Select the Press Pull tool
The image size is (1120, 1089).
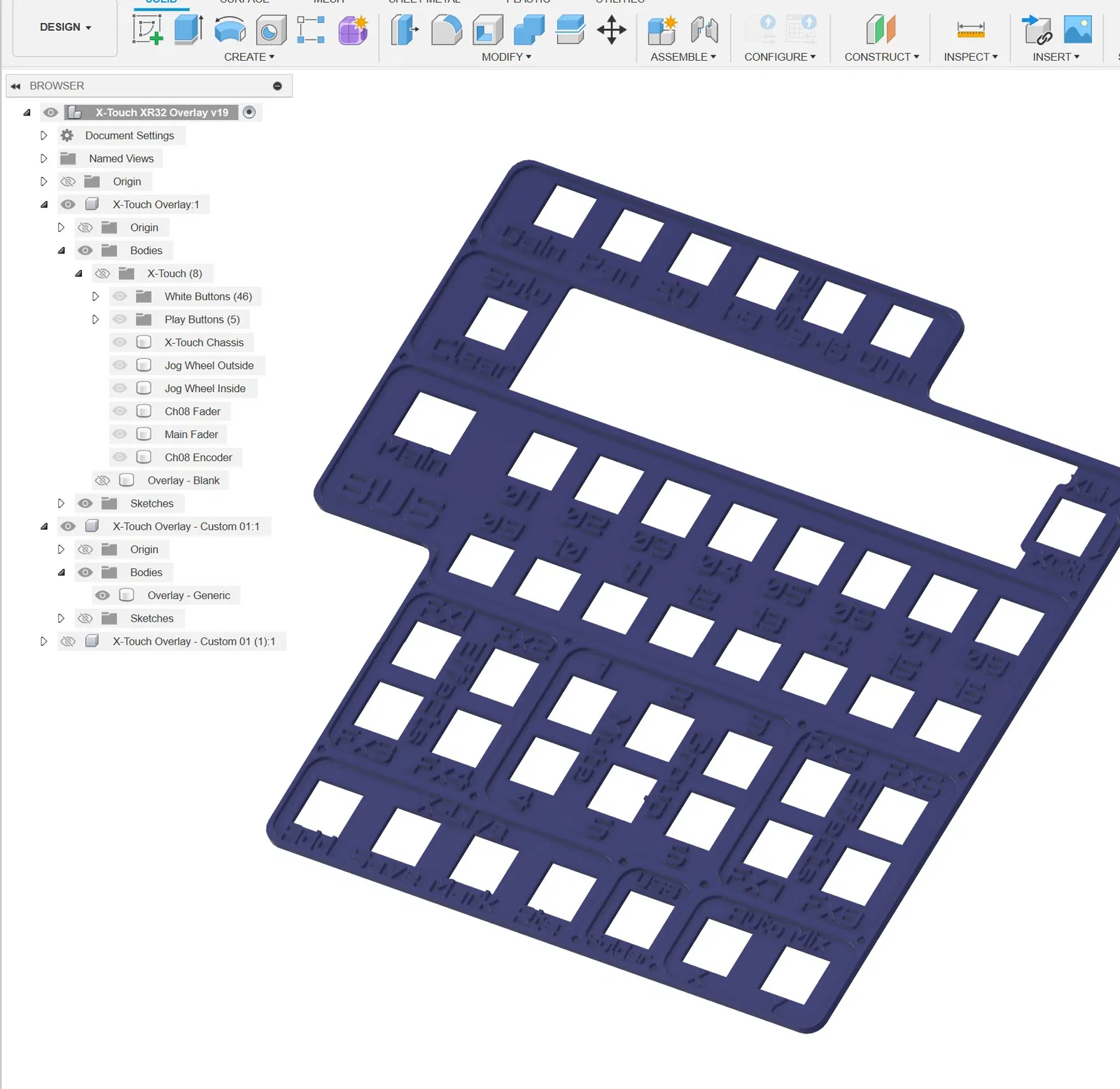[x=405, y=30]
